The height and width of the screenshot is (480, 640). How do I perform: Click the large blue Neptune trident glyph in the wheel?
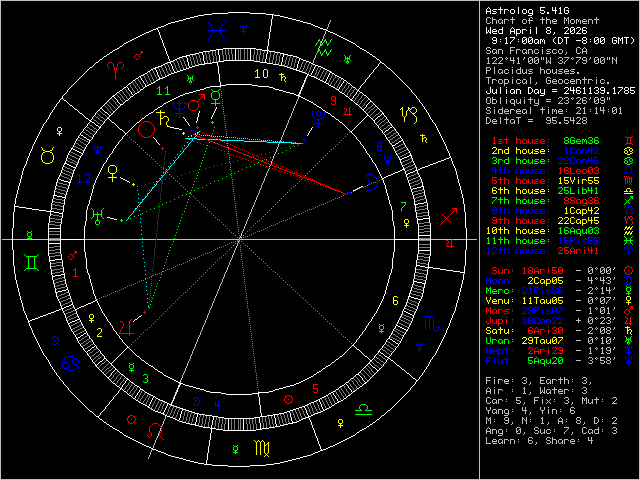coord(179,109)
